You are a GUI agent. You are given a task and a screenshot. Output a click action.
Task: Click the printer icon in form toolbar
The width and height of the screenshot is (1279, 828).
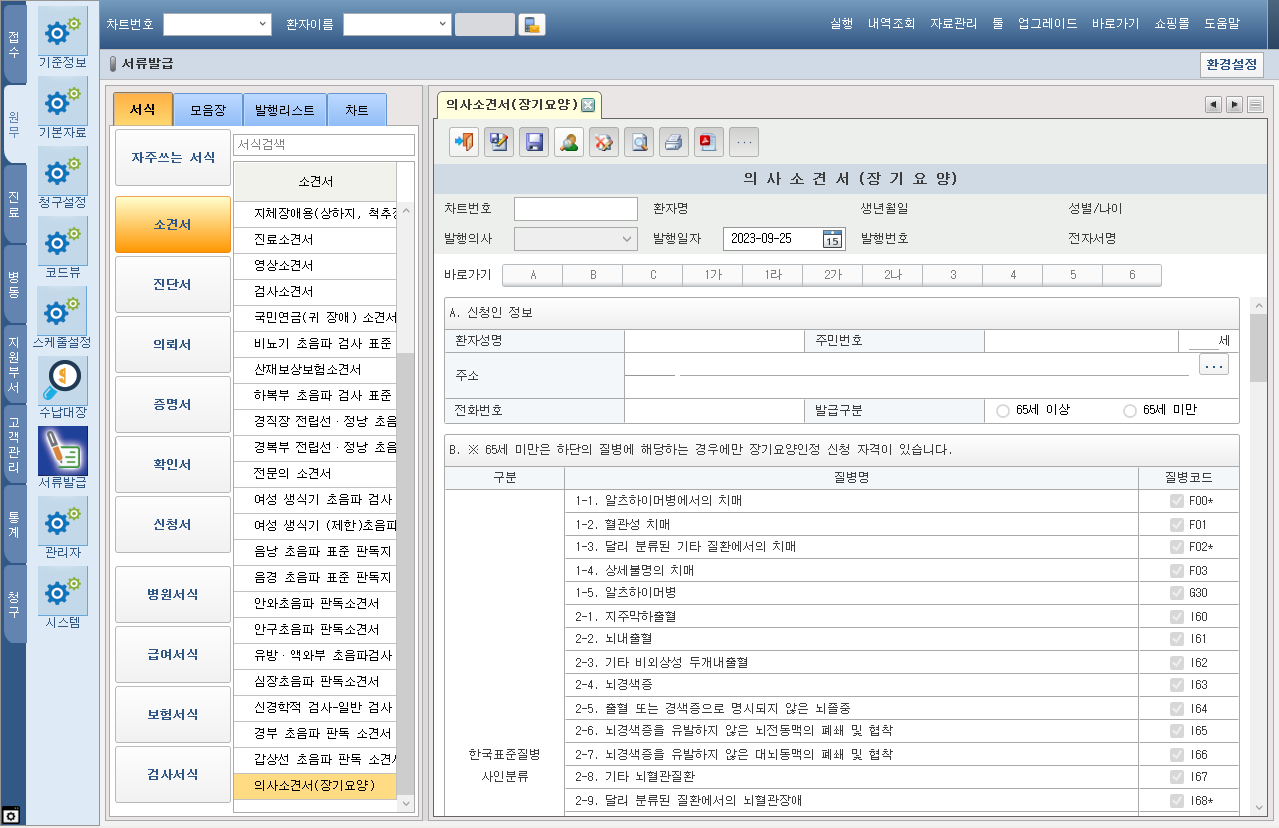(x=674, y=142)
